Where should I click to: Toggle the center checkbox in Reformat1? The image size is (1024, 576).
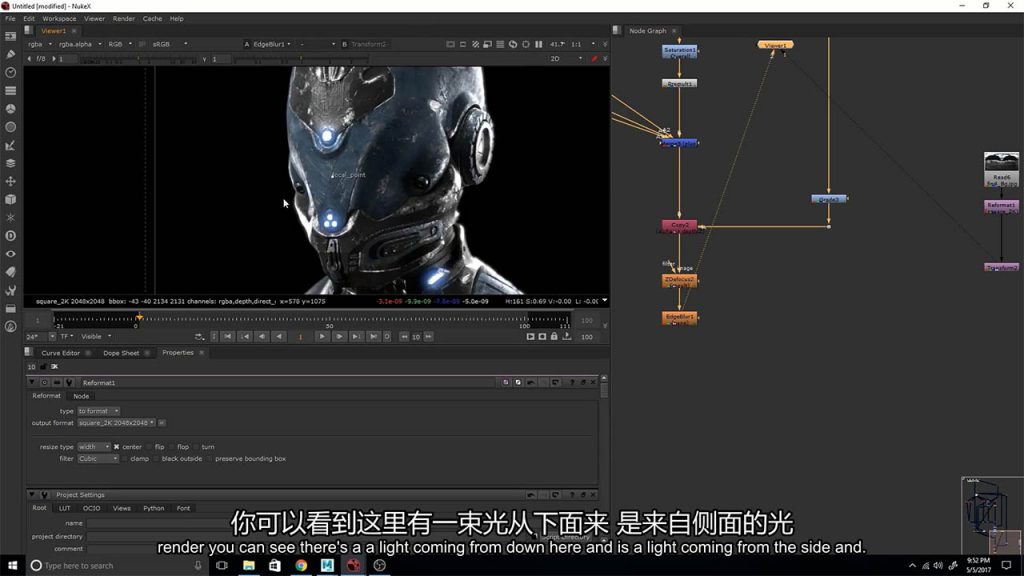[x=116, y=447]
